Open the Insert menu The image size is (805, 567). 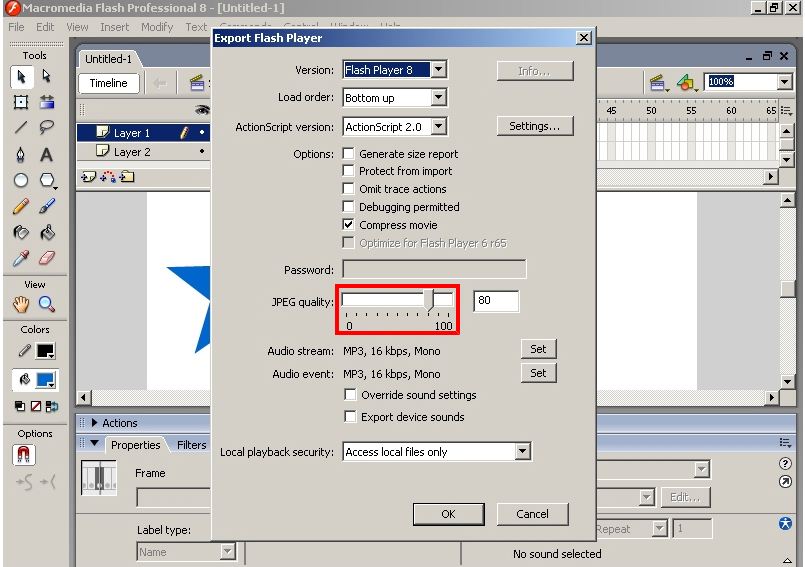[114, 27]
